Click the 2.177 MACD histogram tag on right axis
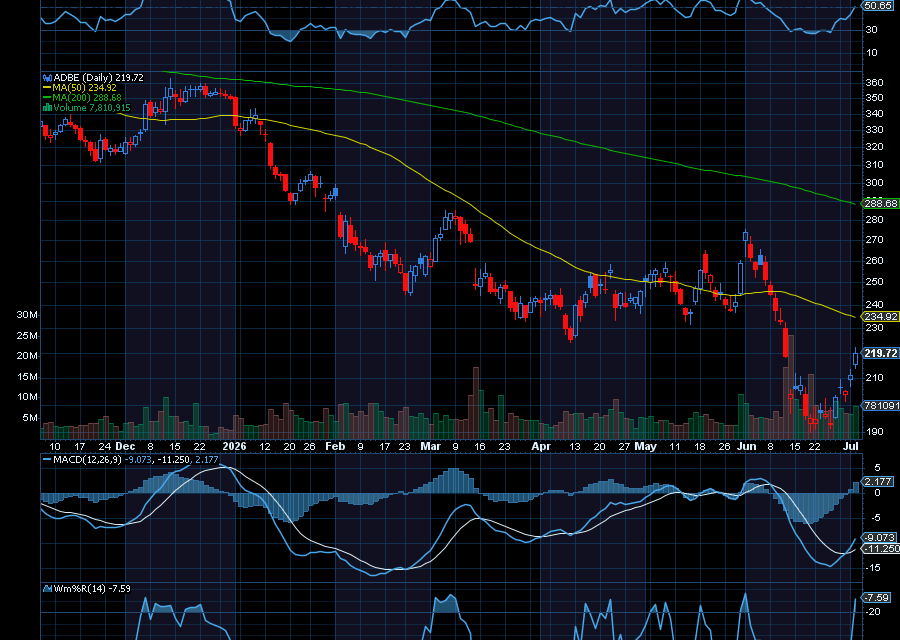 (878, 481)
